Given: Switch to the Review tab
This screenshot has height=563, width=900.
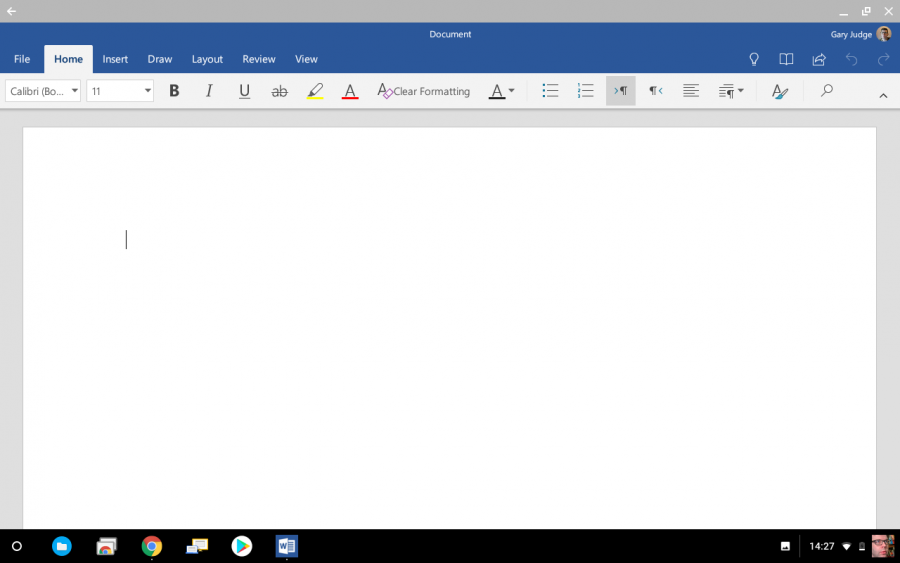Looking at the screenshot, I should [x=259, y=59].
